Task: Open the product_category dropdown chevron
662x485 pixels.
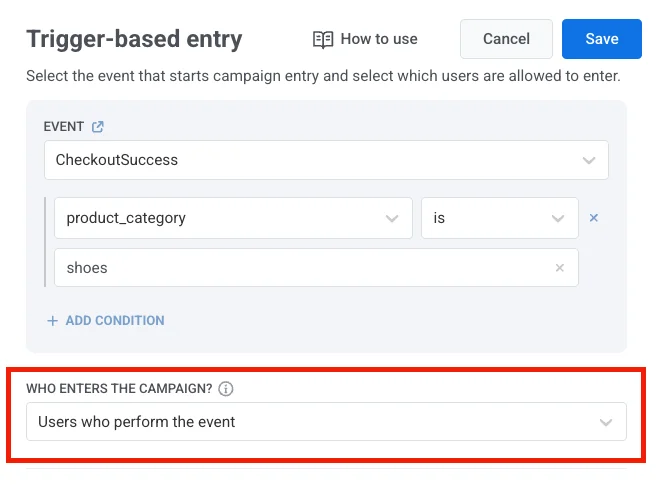Action: pyautogui.click(x=393, y=218)
